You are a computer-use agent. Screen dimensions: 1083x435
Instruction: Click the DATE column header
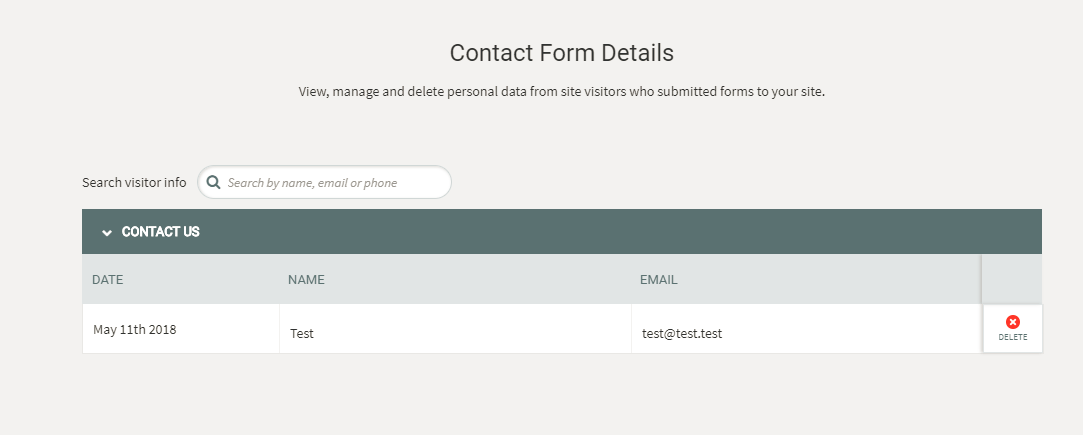[107, 280]
